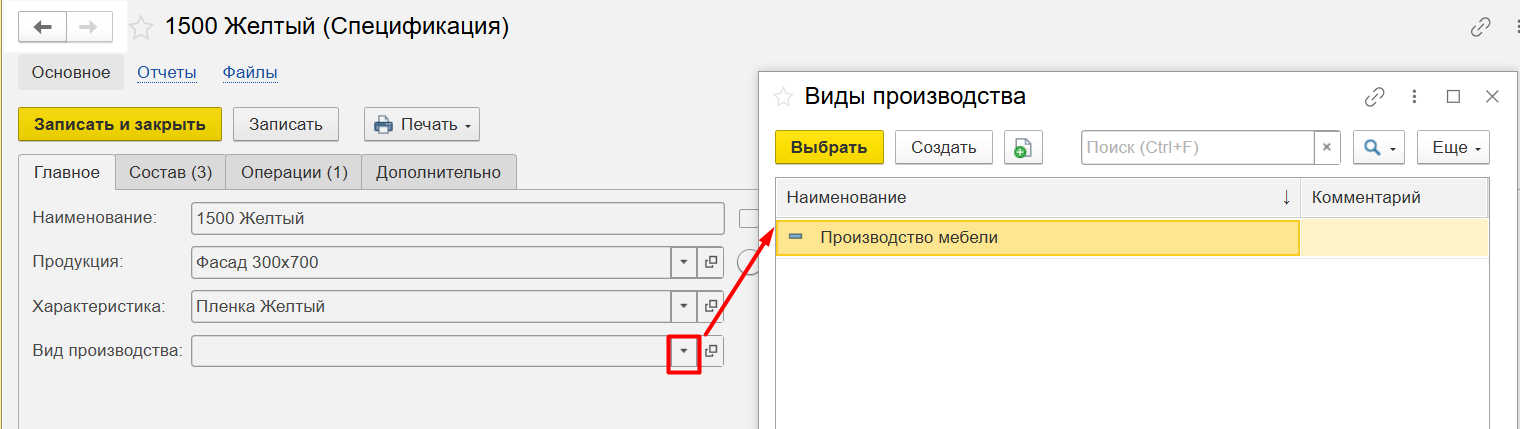Open the Вид производства item card icon
The image size is (1520, 429).
click(x=711, y=351)
